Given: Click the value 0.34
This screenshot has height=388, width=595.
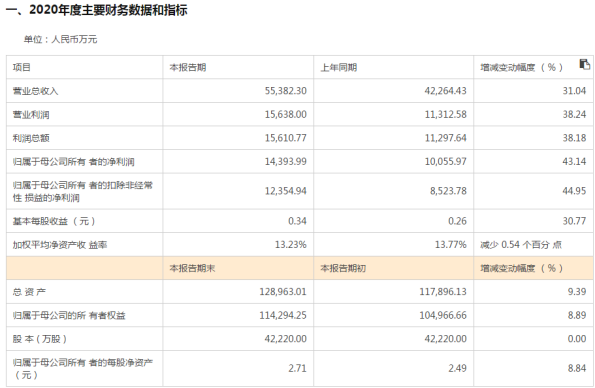Looking at the screenshot, I should click(x=297, y=221).
